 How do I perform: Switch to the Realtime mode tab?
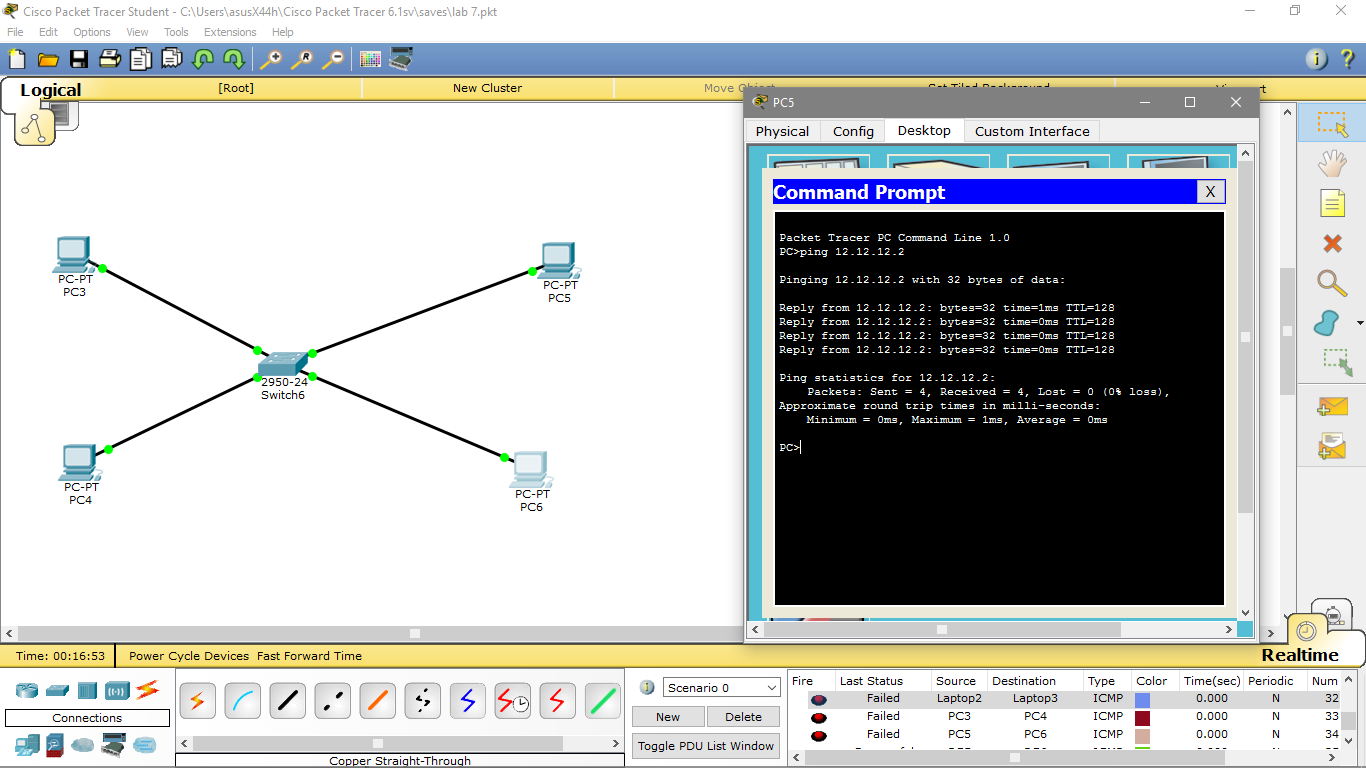[1300, 655]
